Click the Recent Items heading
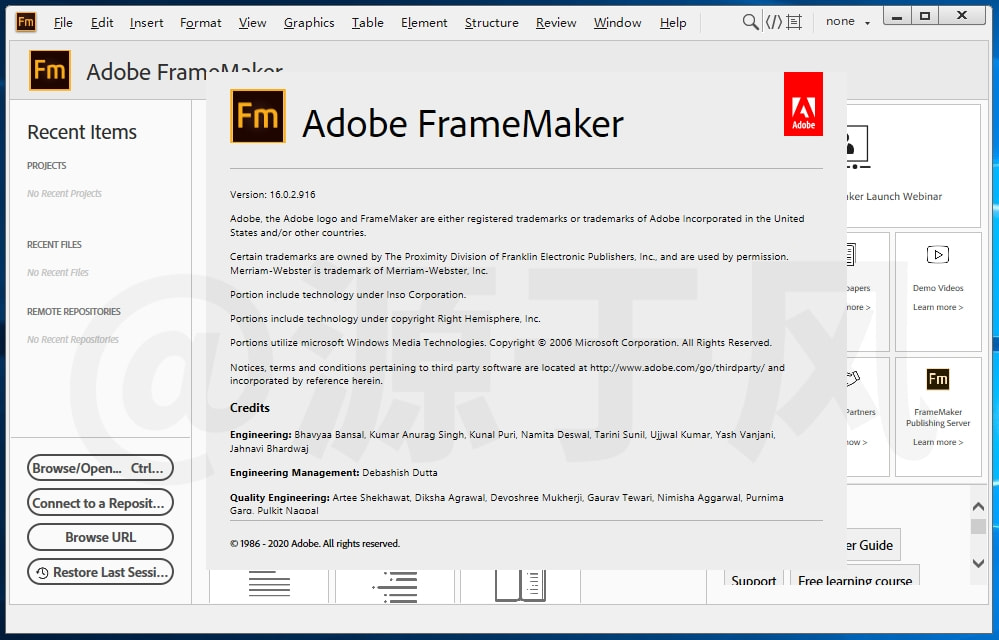The image size is (999, 640). point(82,132)
